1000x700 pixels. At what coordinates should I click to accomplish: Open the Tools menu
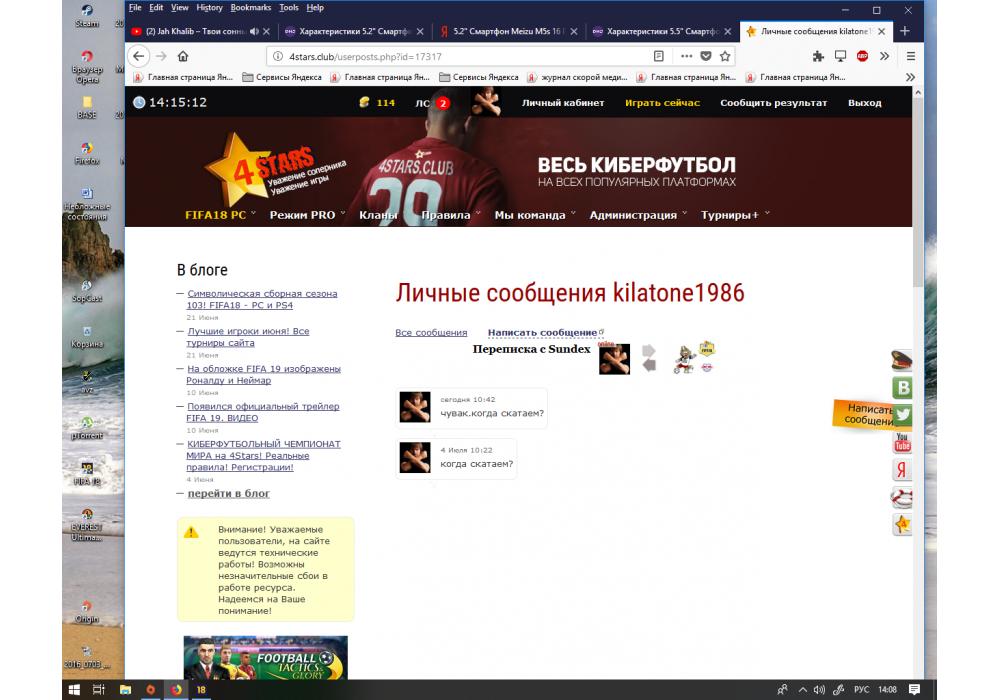[289, 8]
